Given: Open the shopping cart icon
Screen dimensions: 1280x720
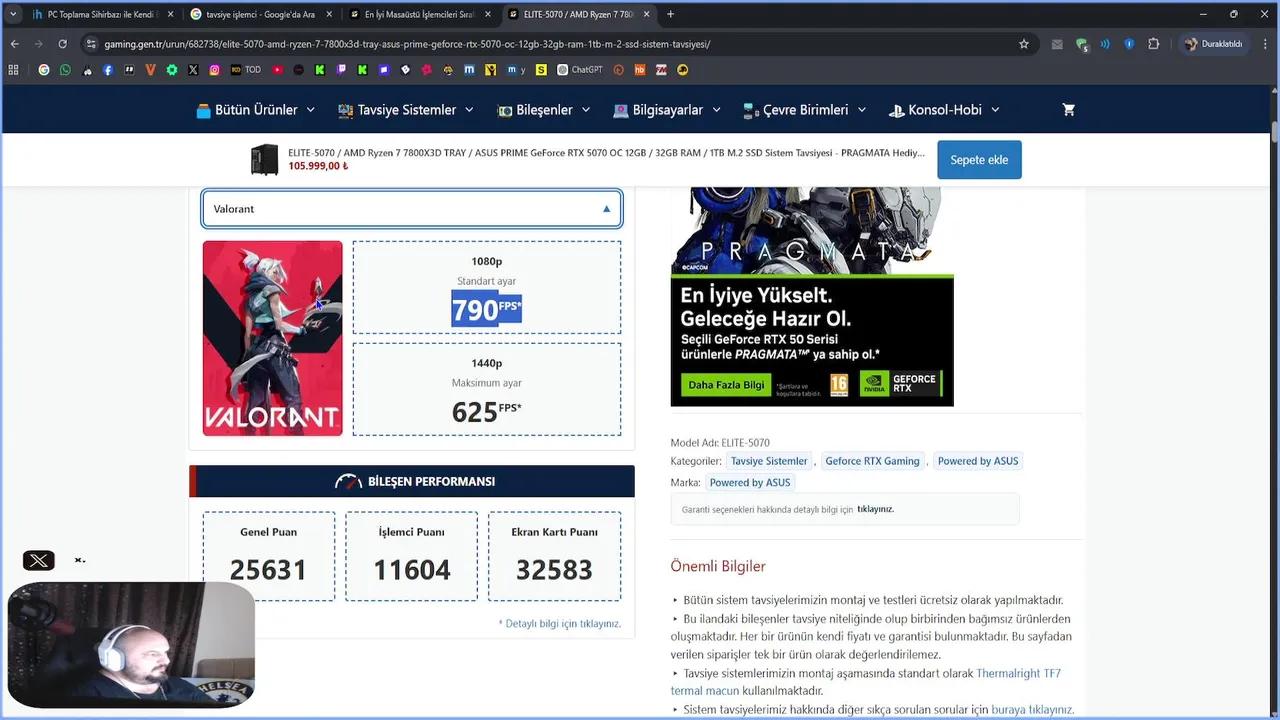Looking at the screenshot, I should pyautogui.click(x=1068, y=110).
